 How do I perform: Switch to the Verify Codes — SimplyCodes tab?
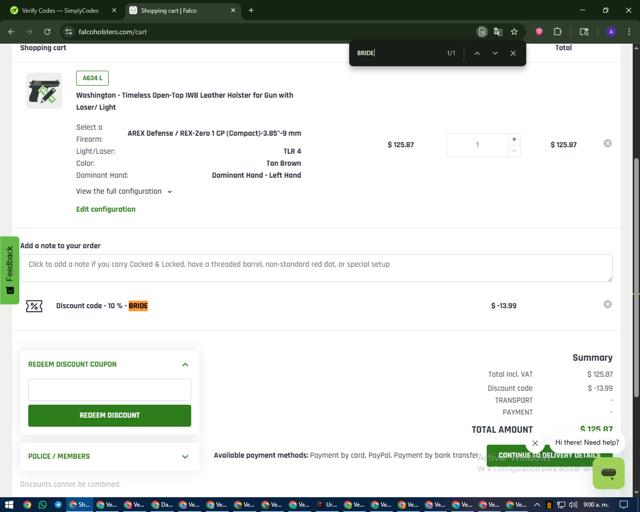[x=60, y=11]
